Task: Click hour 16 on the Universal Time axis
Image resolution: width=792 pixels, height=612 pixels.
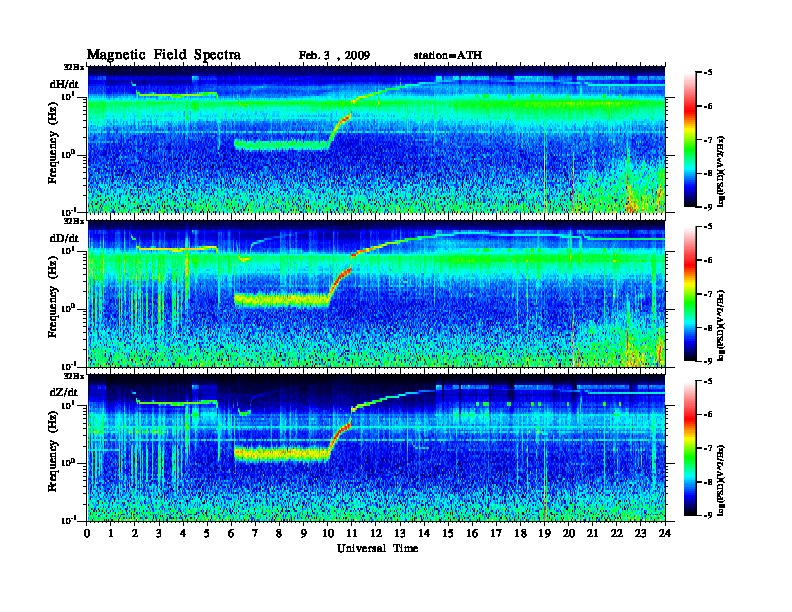Action: click(472, 533)
